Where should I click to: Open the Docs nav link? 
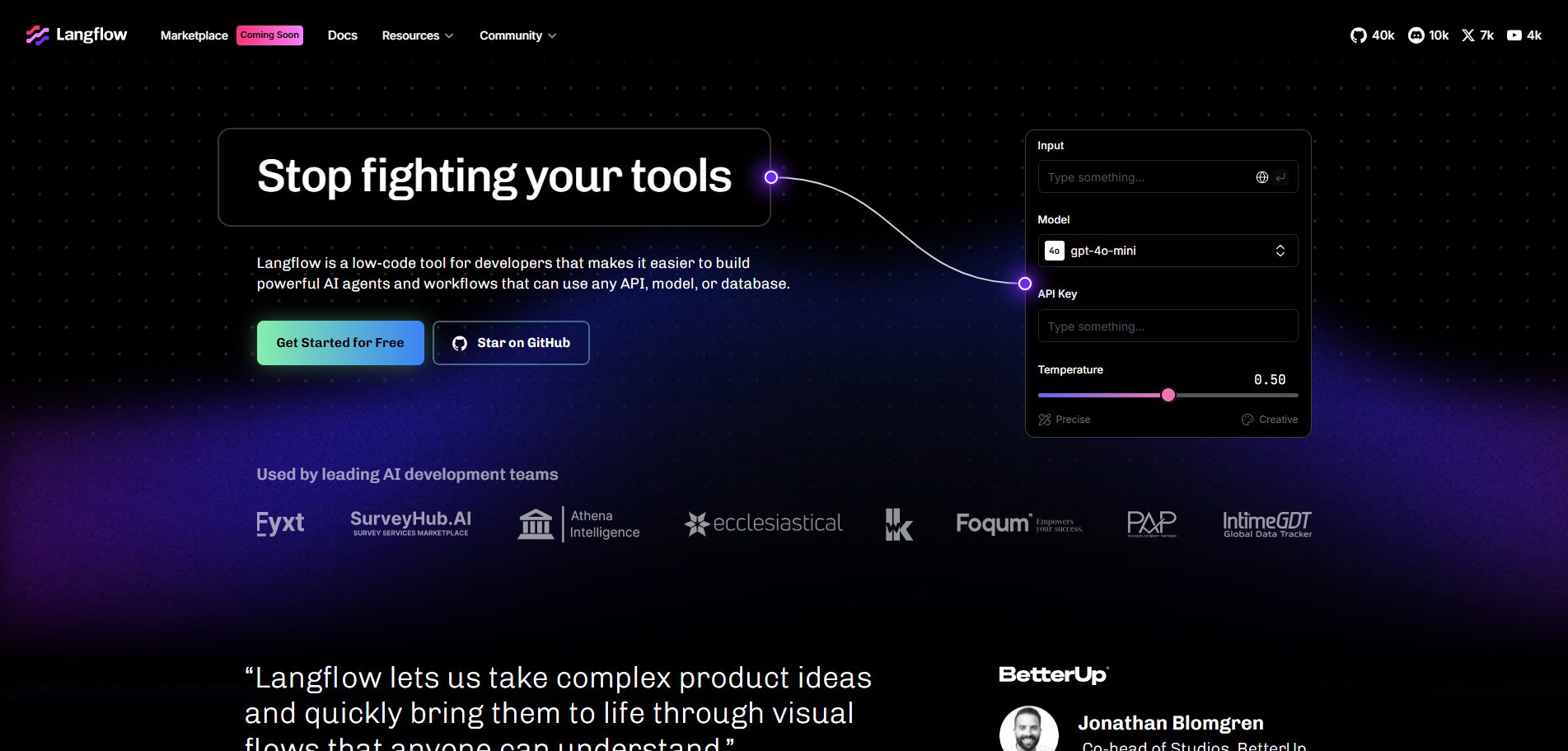click(343, 35)
